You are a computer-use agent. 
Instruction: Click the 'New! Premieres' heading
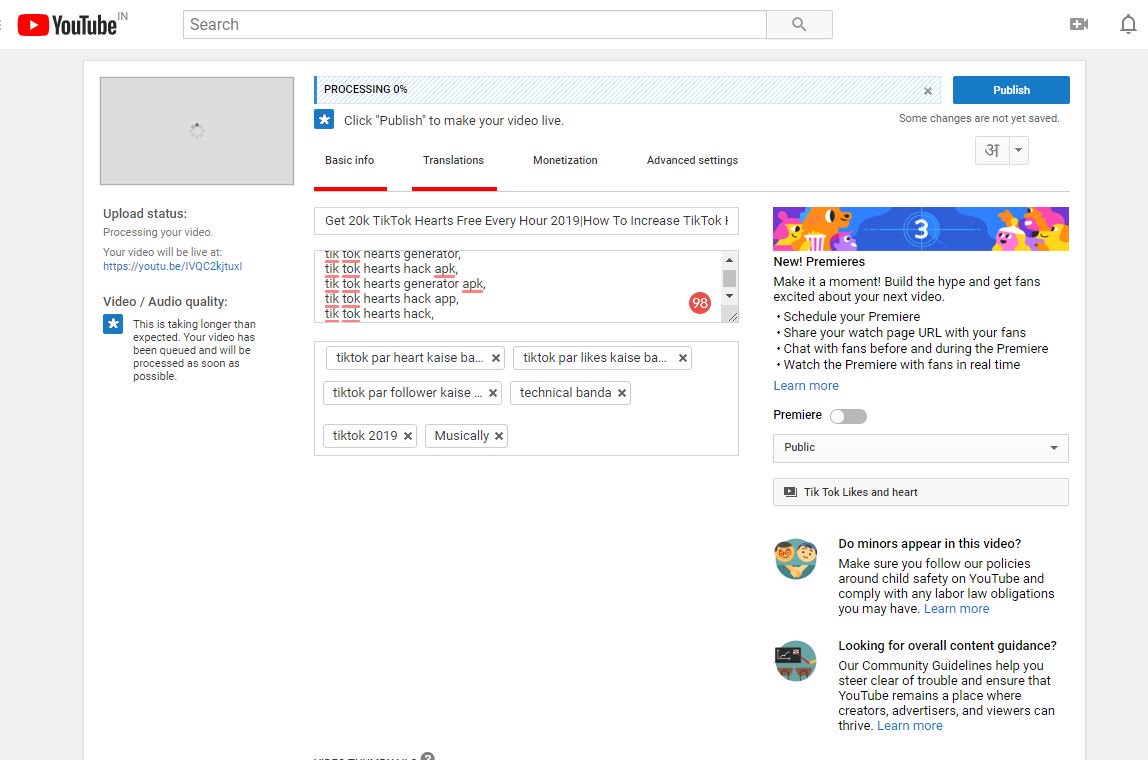(819, 262)
